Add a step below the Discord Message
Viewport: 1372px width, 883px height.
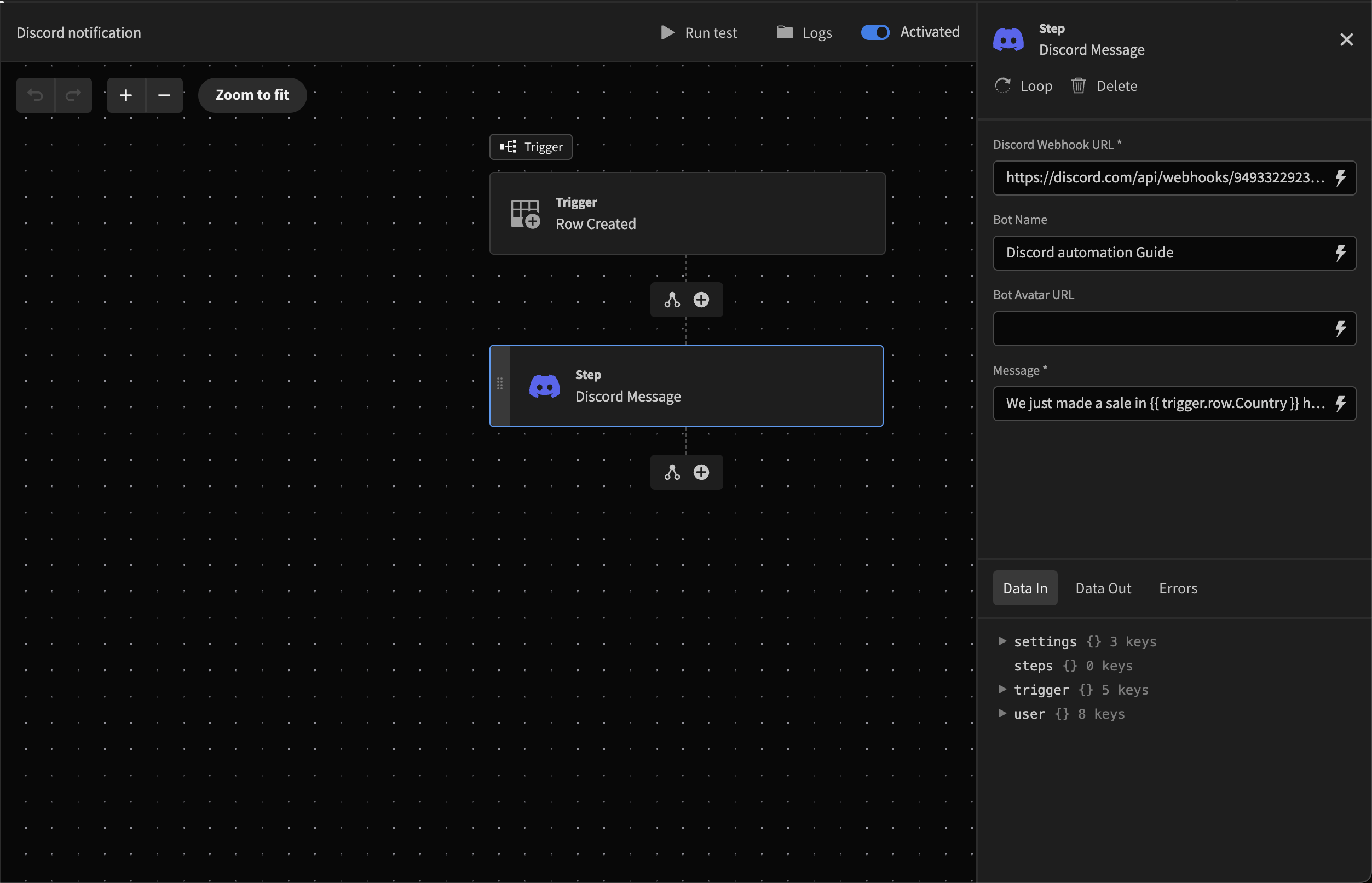pyautogui.click(x=701, y=473)
